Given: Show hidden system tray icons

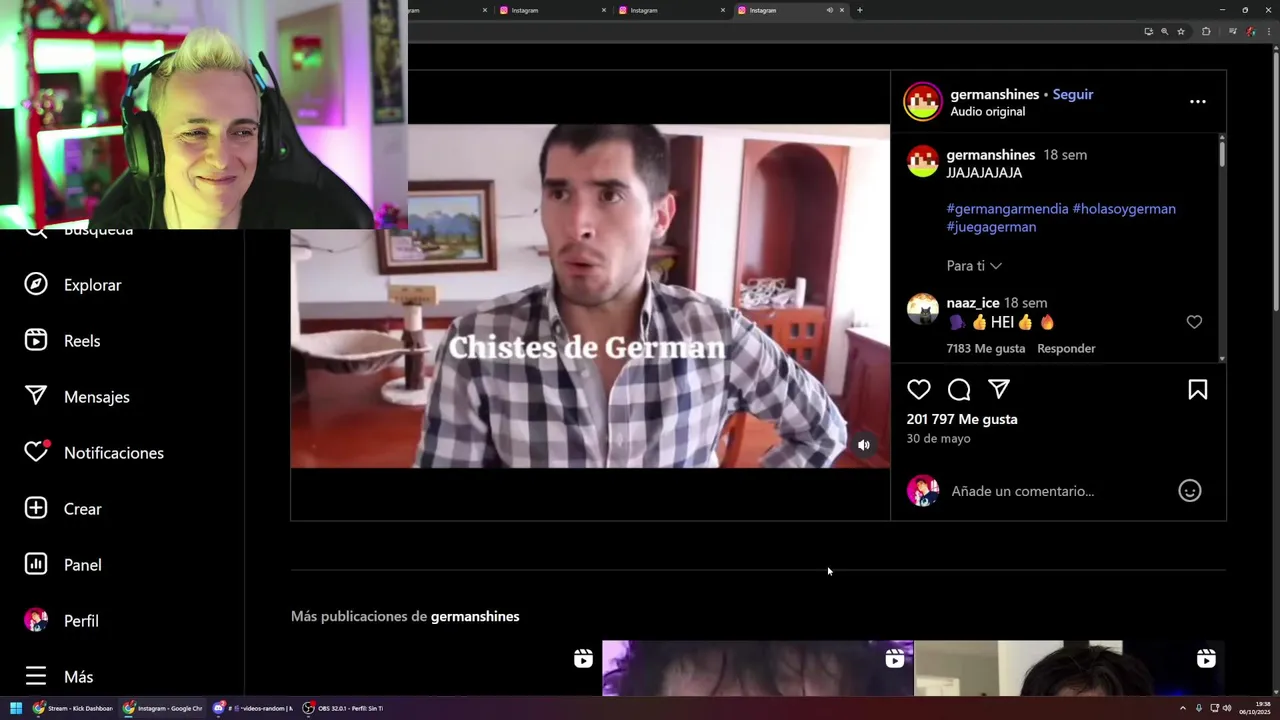Looking at the screenshot, I should coord(1183,708).
